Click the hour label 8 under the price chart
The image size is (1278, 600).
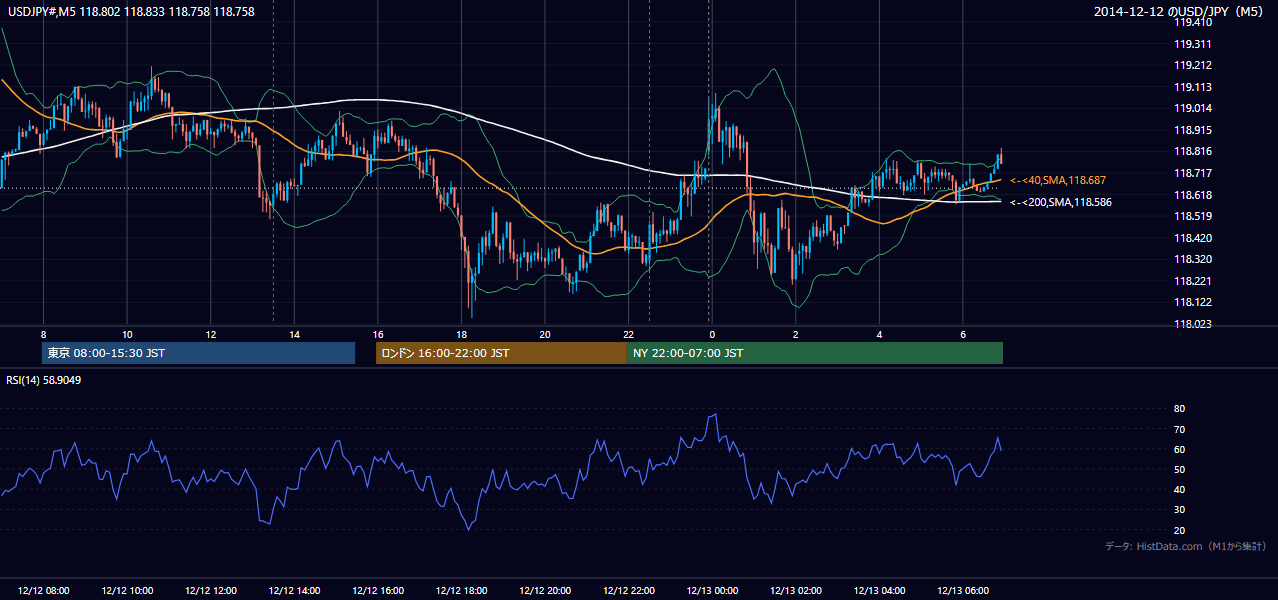click(x=43, y=334)
